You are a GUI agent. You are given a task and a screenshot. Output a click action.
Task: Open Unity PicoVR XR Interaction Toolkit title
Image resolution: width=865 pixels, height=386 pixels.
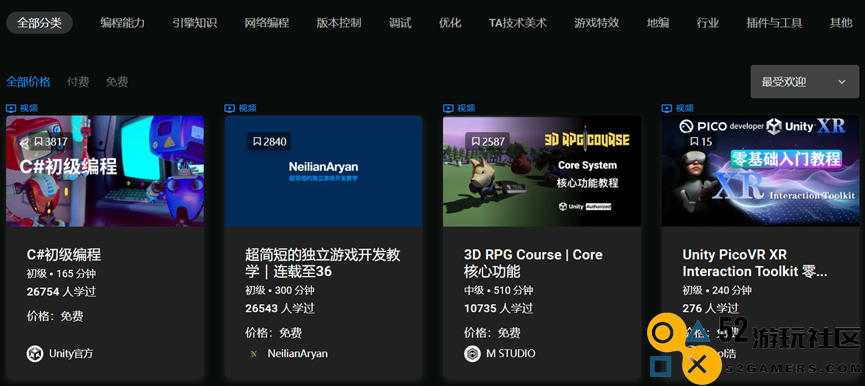[755, 263]
